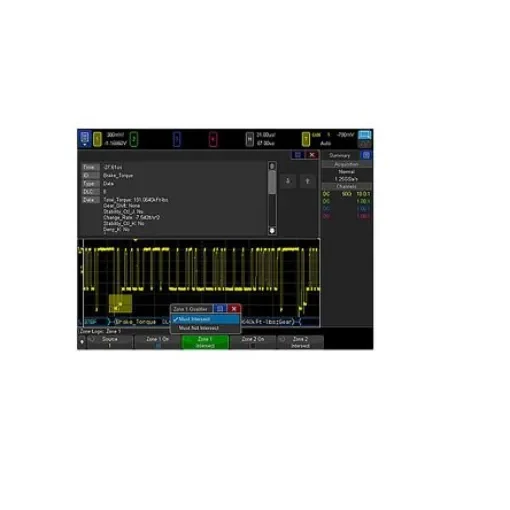This screenshot has height=510, width=510.
Task: Click the green Zone 1 Intersect softkey
Action: click(x=205, y=342)
